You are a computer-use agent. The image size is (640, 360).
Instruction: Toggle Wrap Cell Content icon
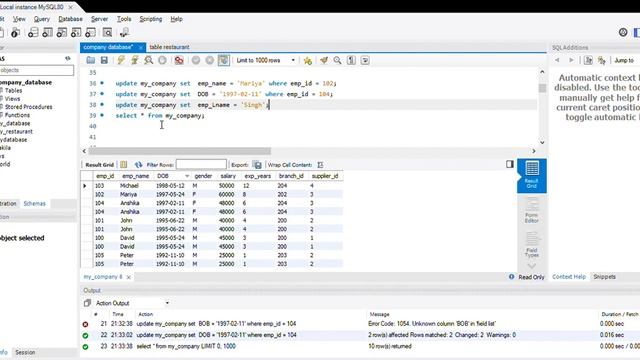[320, 165]
